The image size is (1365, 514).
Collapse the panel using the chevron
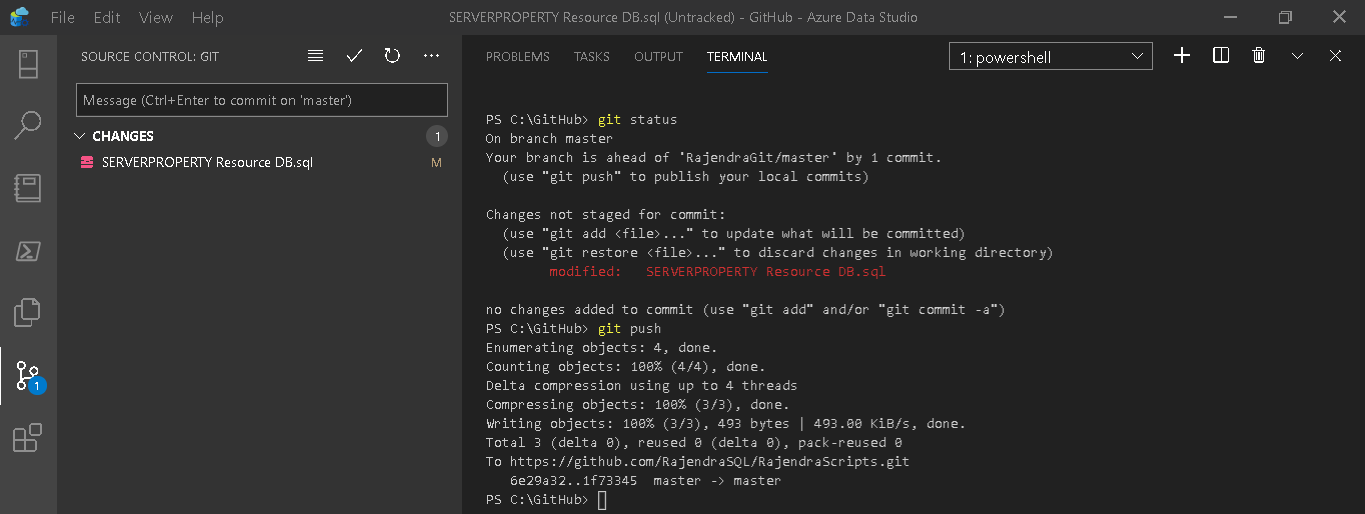pyautogui.click(x=1297, y=56)
